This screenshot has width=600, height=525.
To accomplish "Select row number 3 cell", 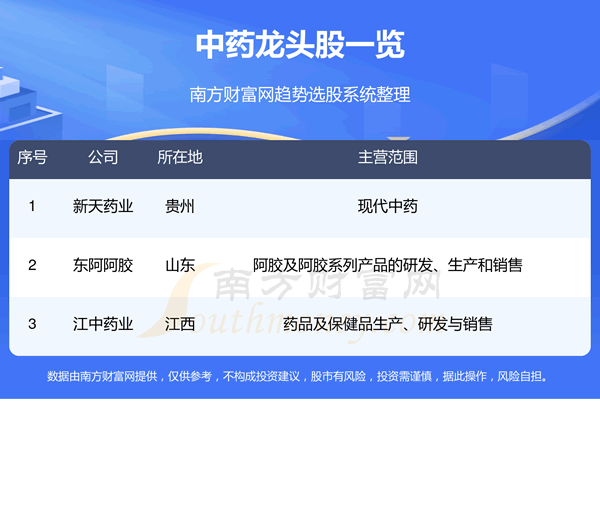I will [32, 324].
